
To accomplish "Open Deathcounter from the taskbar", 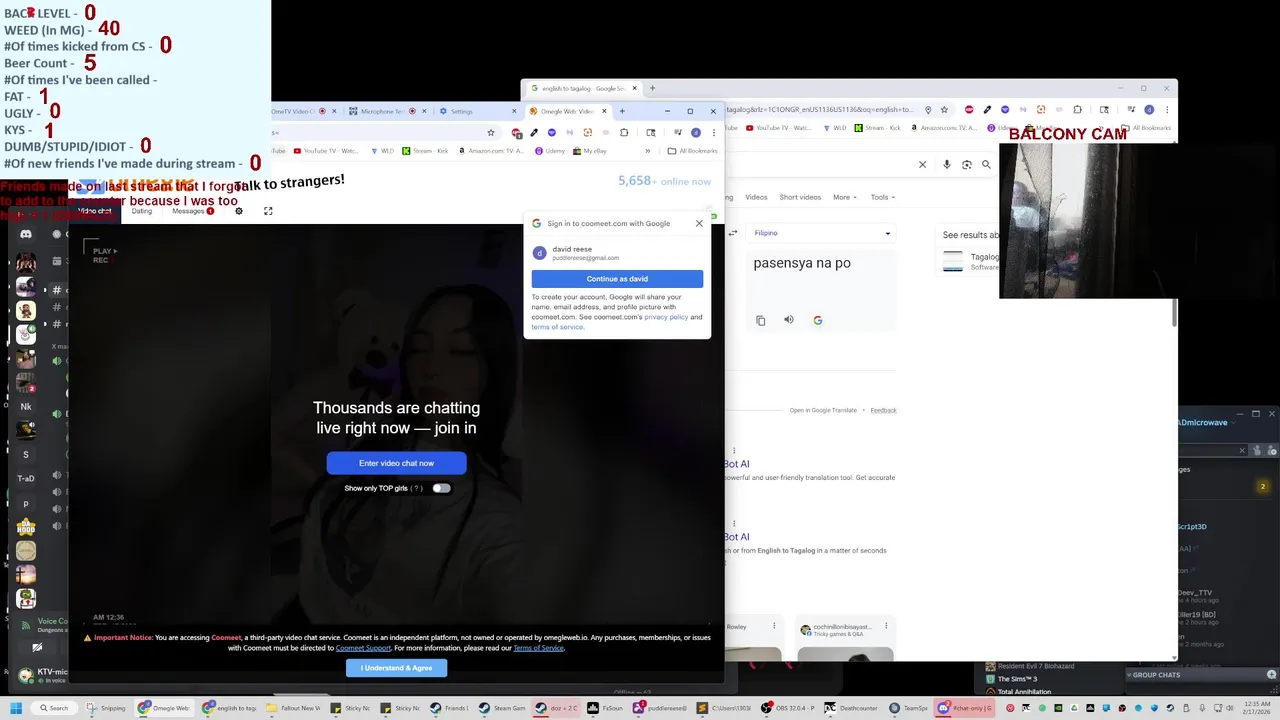I will click(x=850, y=708).
